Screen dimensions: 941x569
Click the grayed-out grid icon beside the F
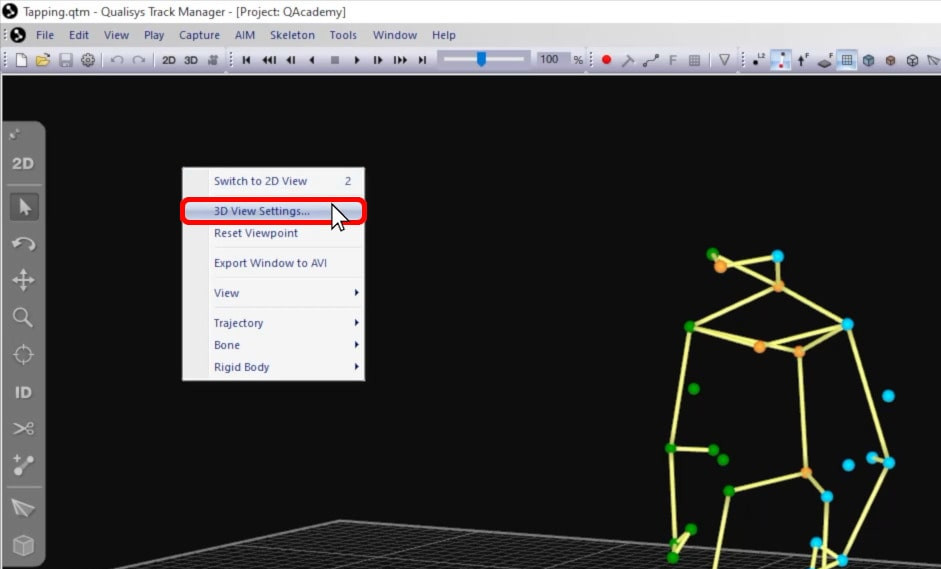694,60
